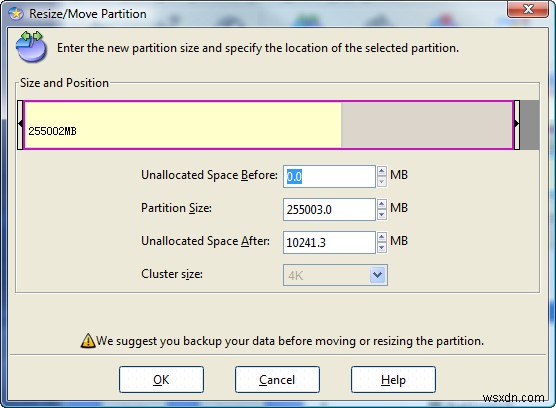Click the dark unallocated space after the partition
Viewport: 556px width, 408px height.
[x=530, y=125]
